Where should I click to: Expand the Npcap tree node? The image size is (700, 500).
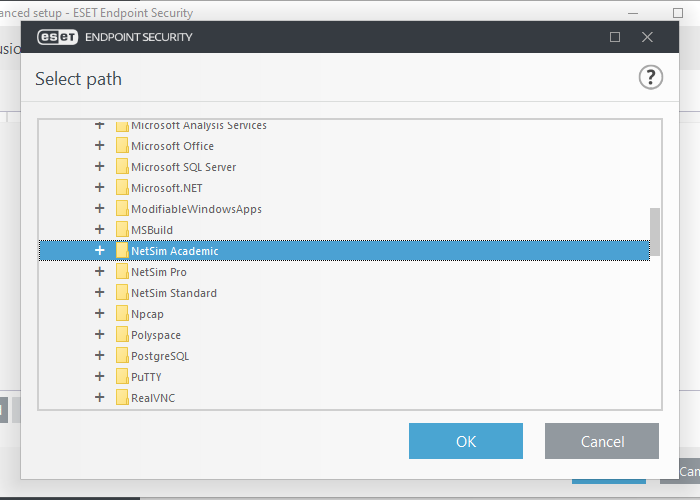(100, 313)
